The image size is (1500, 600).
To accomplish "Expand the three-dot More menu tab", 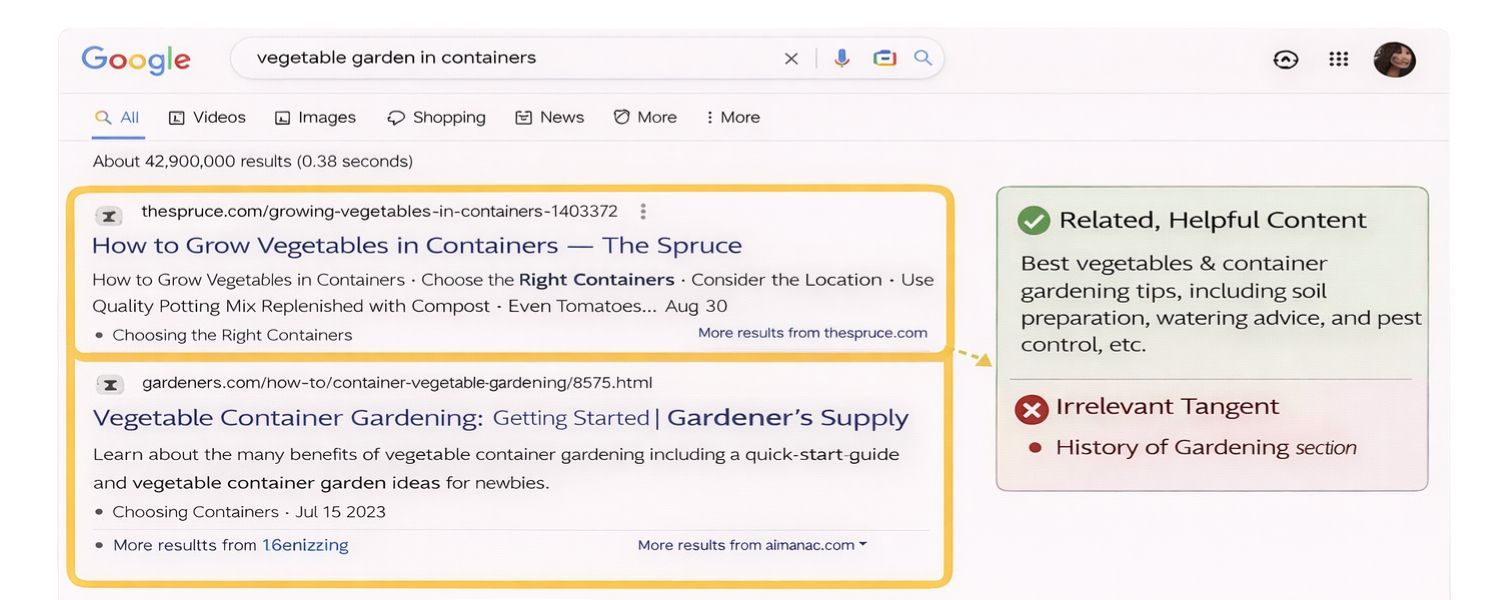I will tap(732, 117).
